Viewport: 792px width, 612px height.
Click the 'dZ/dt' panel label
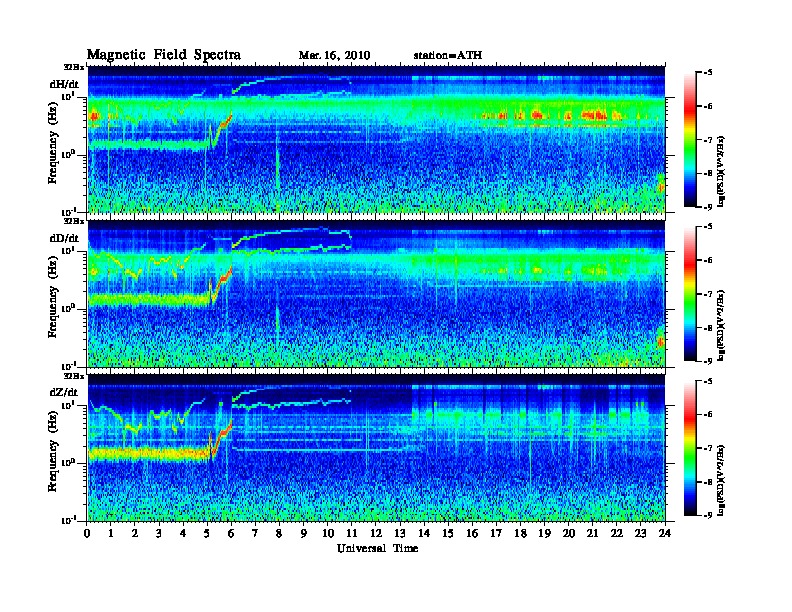(64, 392)
